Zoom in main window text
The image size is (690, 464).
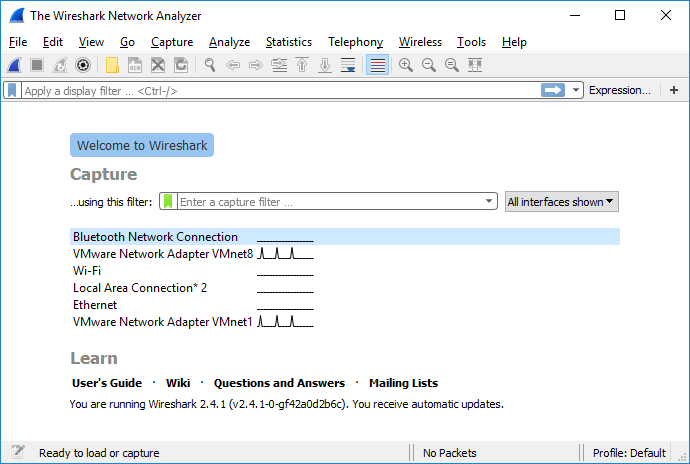coord(406,65)
